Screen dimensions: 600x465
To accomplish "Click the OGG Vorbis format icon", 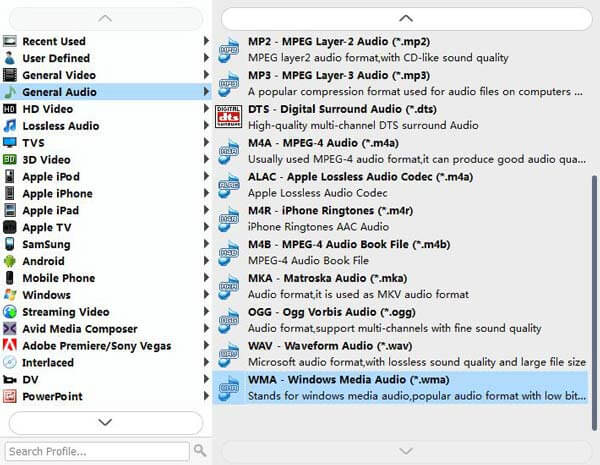I will [228, 320].
